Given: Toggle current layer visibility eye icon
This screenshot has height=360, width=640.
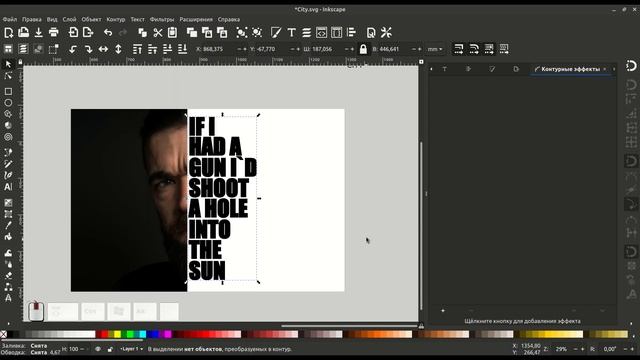Looking at the screenshot, I should click(98, 349).
